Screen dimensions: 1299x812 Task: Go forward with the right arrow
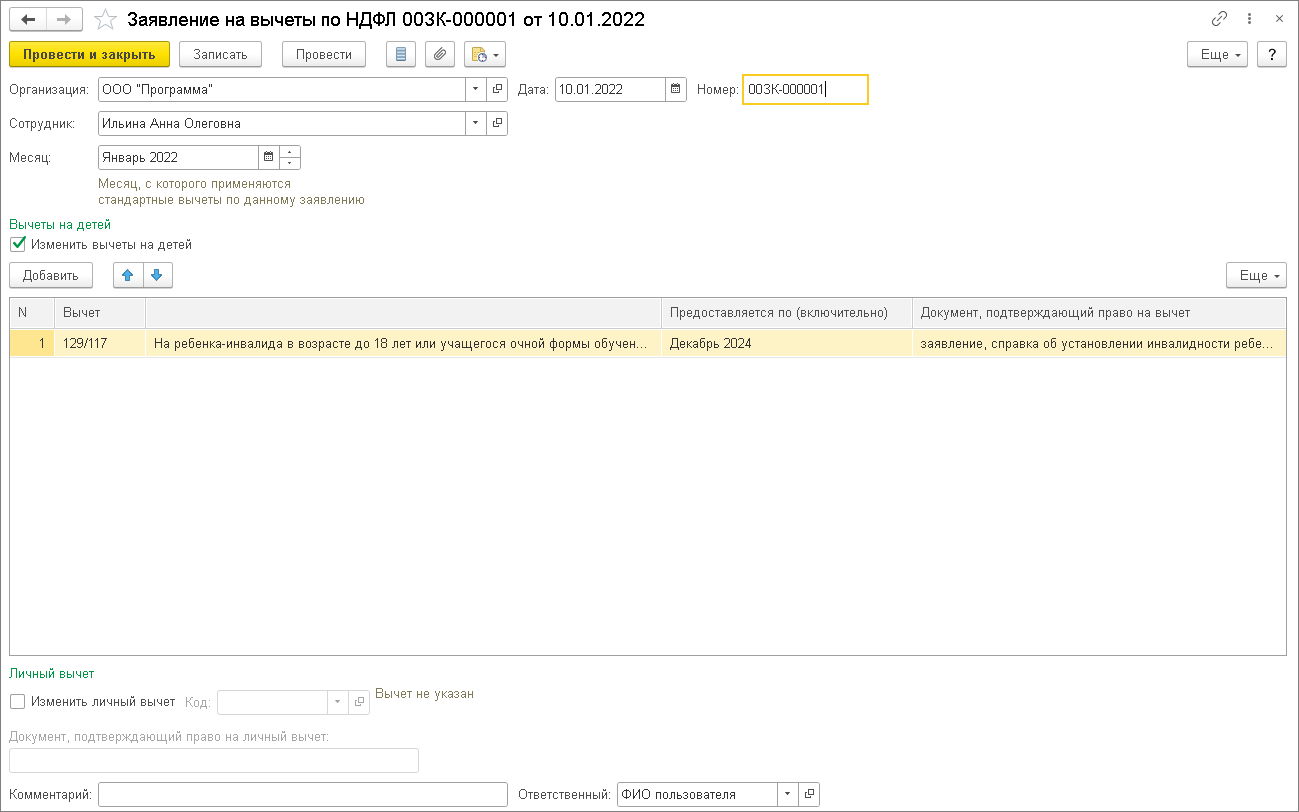point(64,19)
